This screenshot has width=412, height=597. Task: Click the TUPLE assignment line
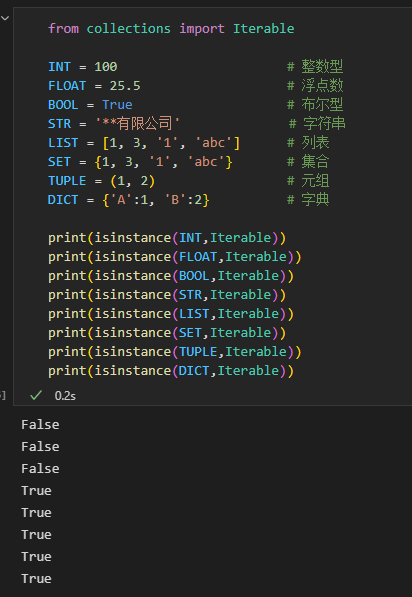102,181
